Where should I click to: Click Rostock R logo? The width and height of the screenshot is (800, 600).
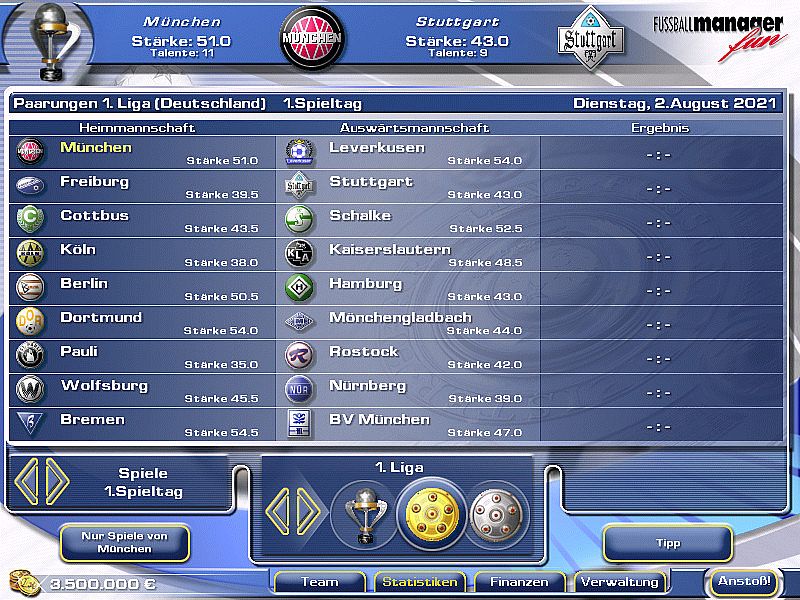click(299, 356)
